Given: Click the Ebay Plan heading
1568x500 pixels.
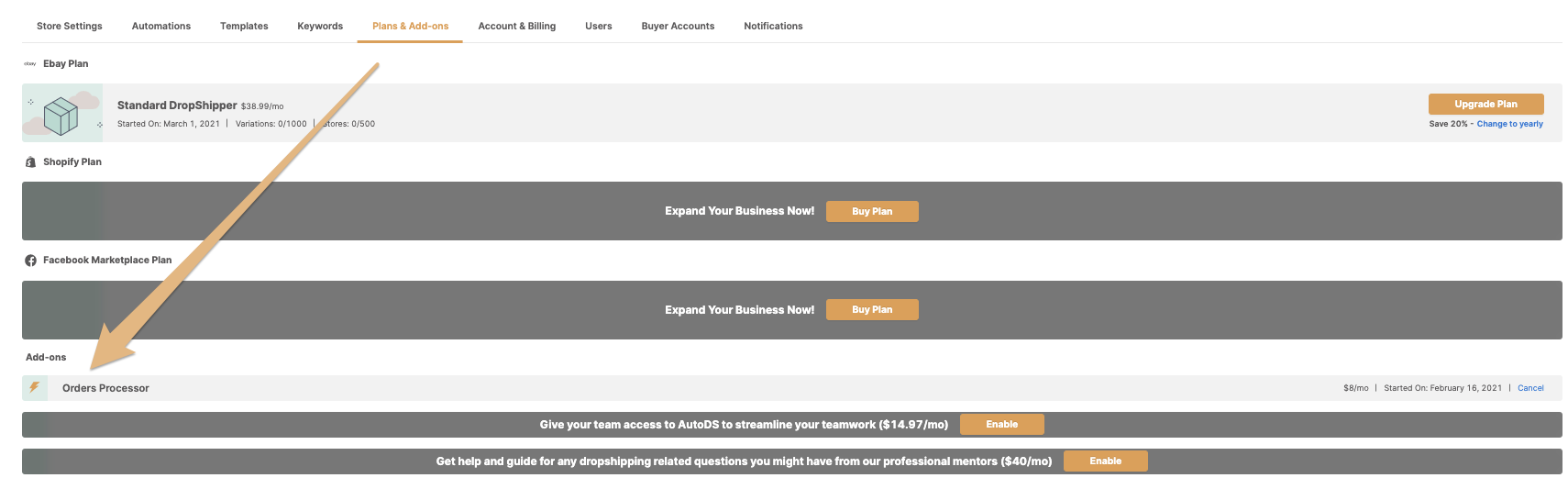Looking at the screenshot, I should pos(66,64).
